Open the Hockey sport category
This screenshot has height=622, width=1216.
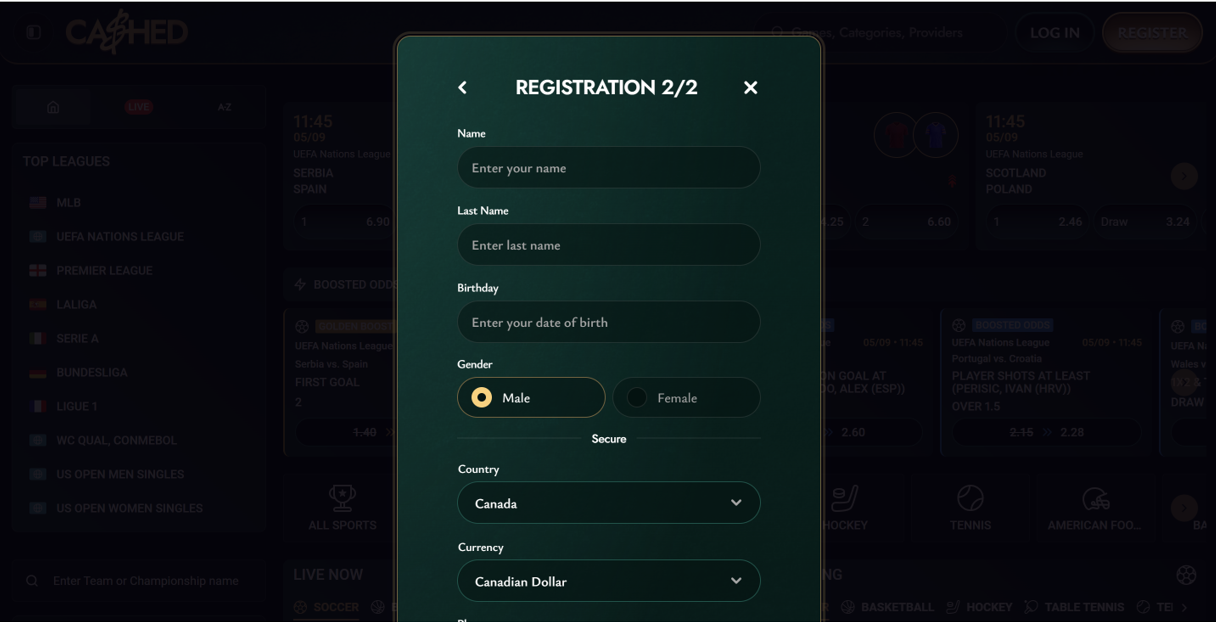[845, 507]
